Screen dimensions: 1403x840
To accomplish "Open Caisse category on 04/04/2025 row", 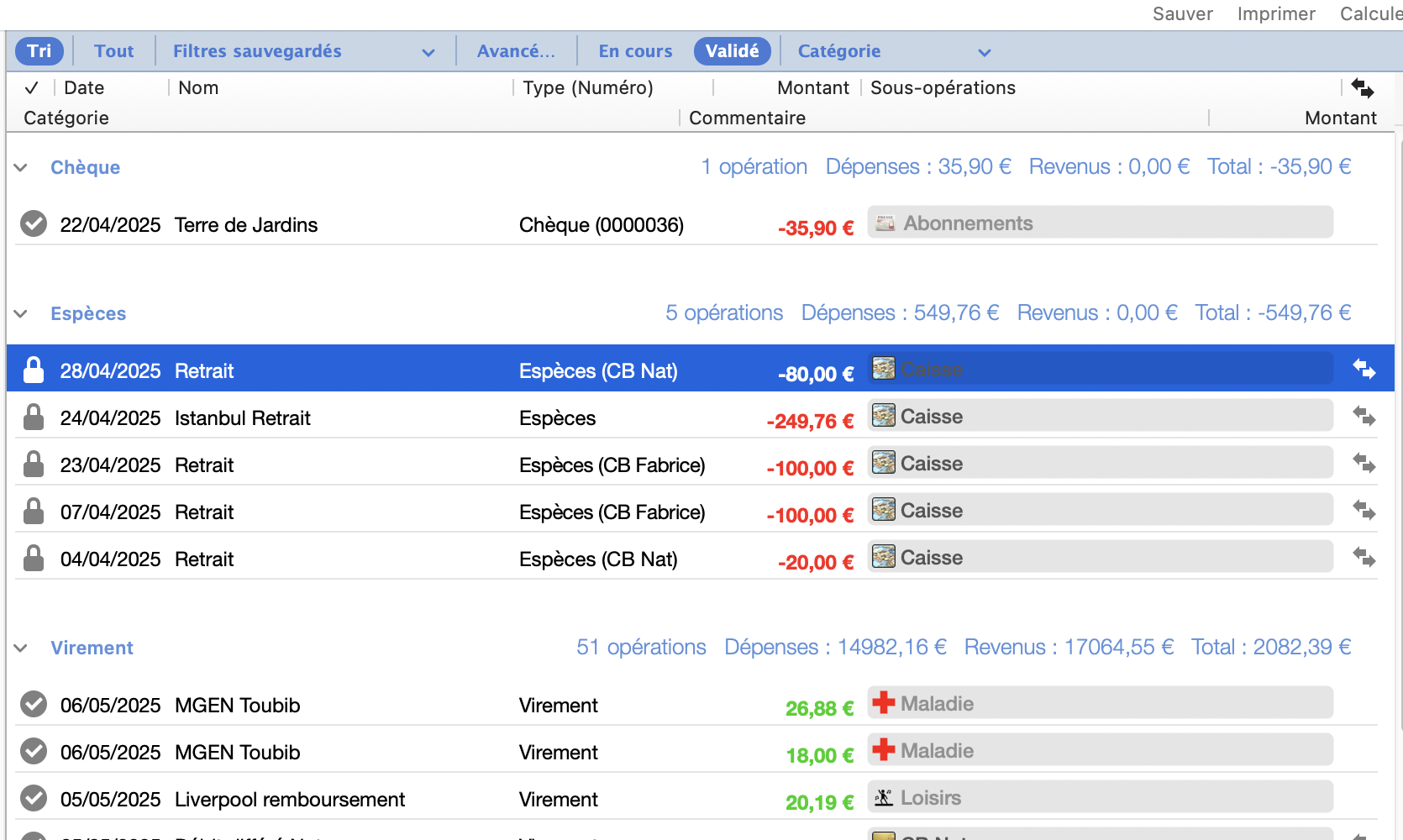I will [x=1101, y=557].
